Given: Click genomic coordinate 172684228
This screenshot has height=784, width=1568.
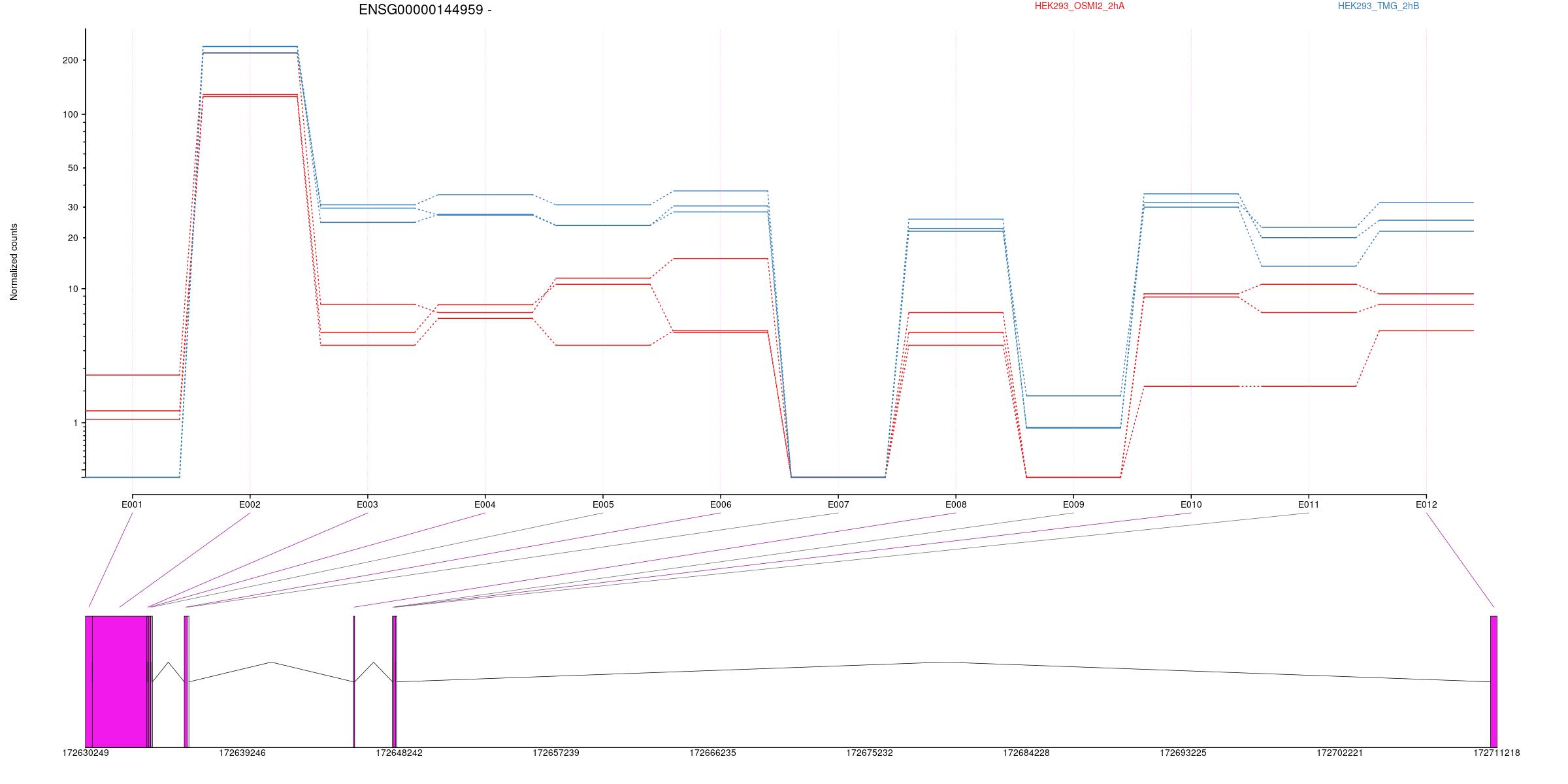Looking at the screenshot, I should click(x=1026, y=753).
